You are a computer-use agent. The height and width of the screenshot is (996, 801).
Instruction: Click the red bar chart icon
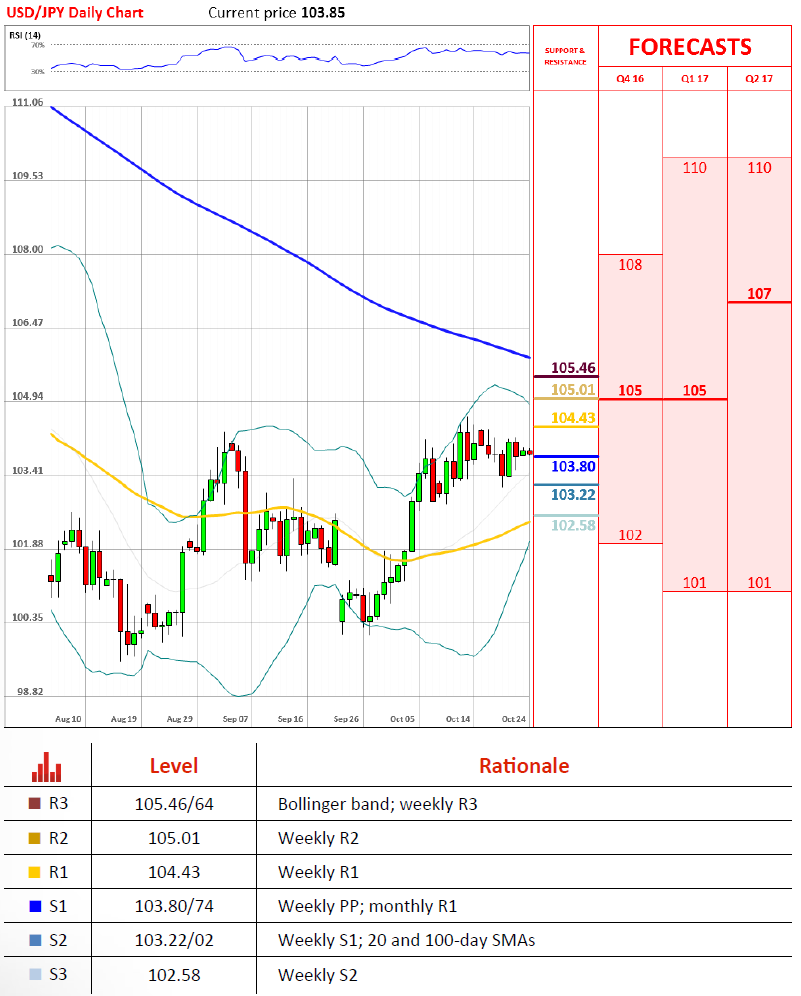pyautogui.click(x=46, y=767)
